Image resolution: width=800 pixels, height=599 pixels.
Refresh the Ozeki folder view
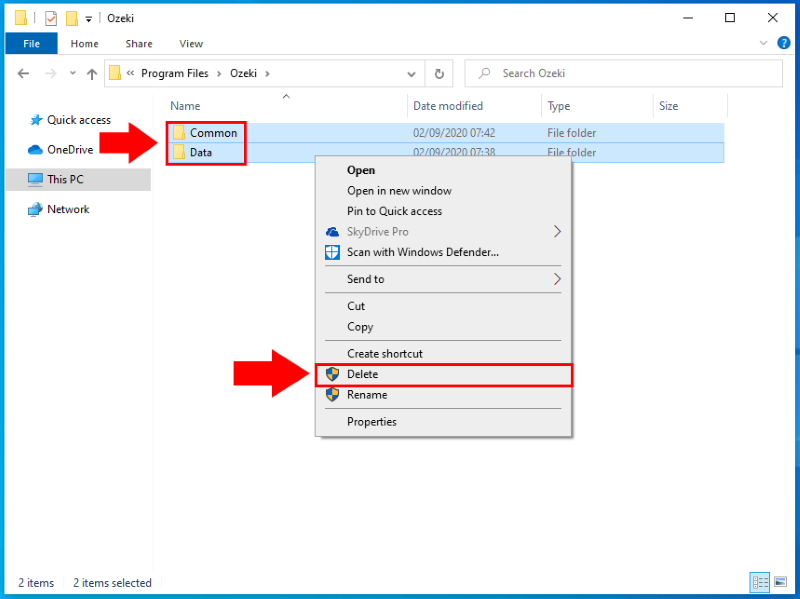click(439, 74)
